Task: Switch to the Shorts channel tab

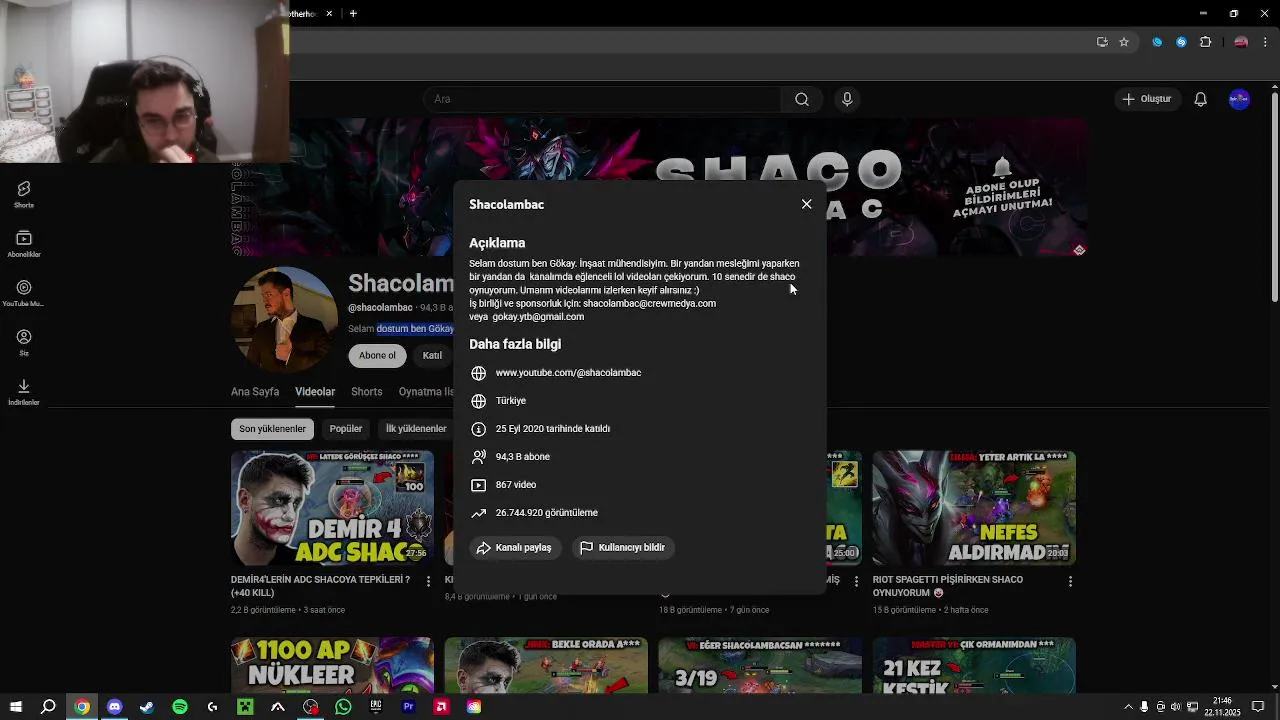Action: click(366, 392)
